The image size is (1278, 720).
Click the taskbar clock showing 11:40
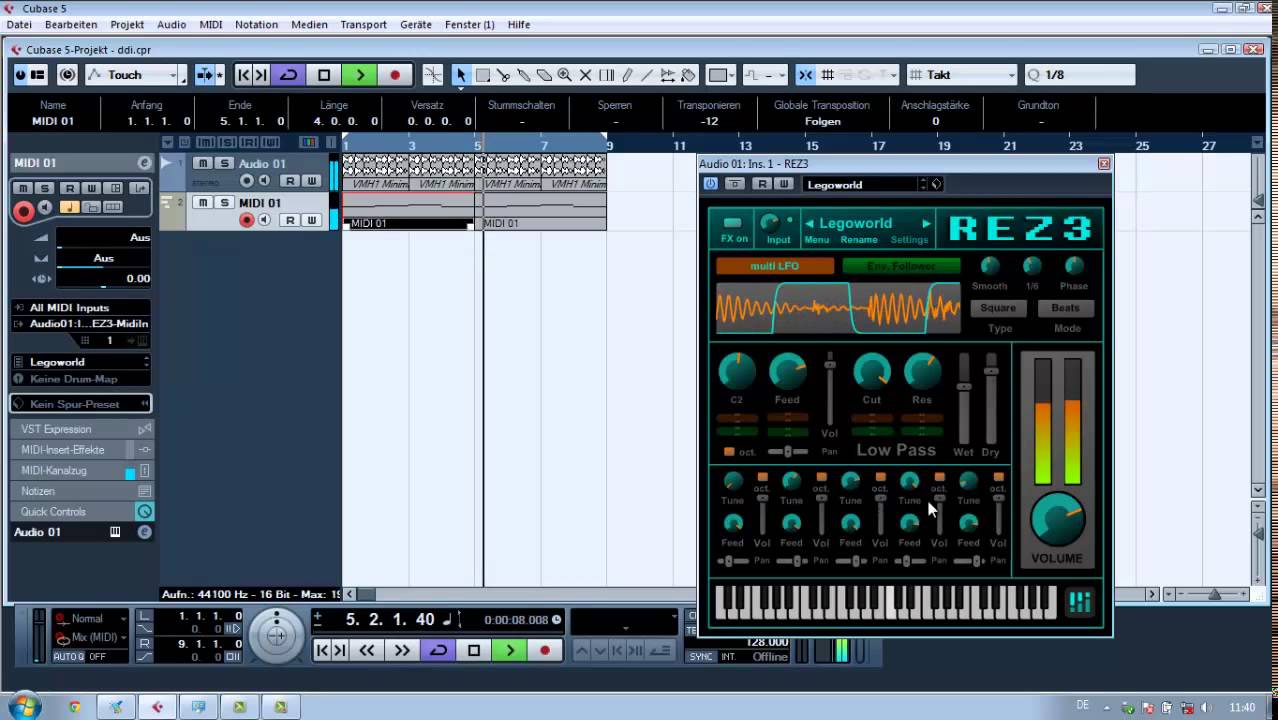coord(1242,707)
